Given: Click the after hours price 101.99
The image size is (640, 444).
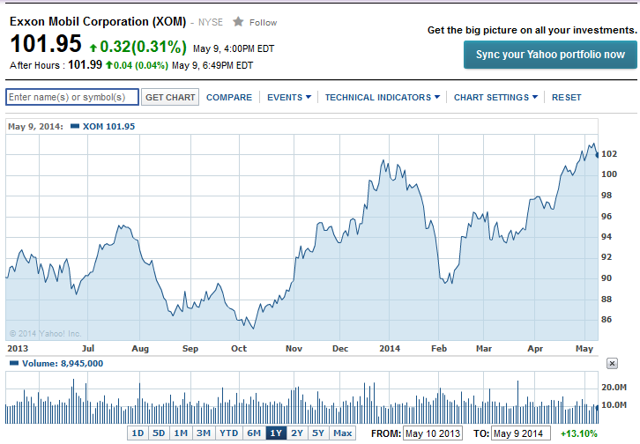Looking at the screenshot, I should point(85,65).
